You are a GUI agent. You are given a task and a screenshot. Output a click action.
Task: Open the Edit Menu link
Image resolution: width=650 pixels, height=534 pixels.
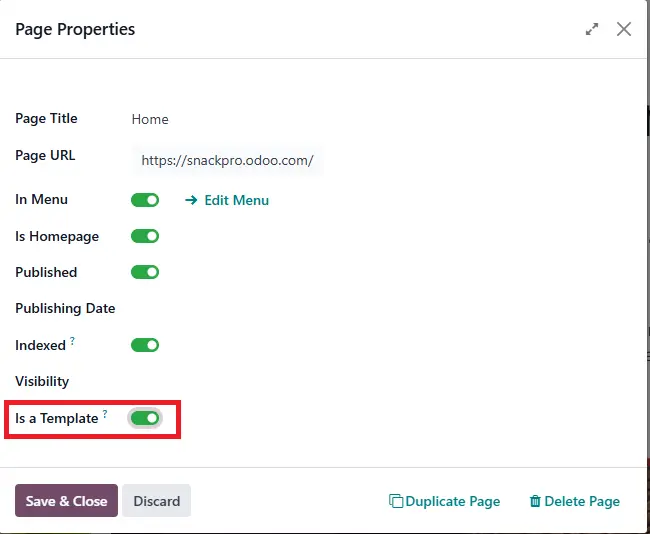[x=237, y=200]
